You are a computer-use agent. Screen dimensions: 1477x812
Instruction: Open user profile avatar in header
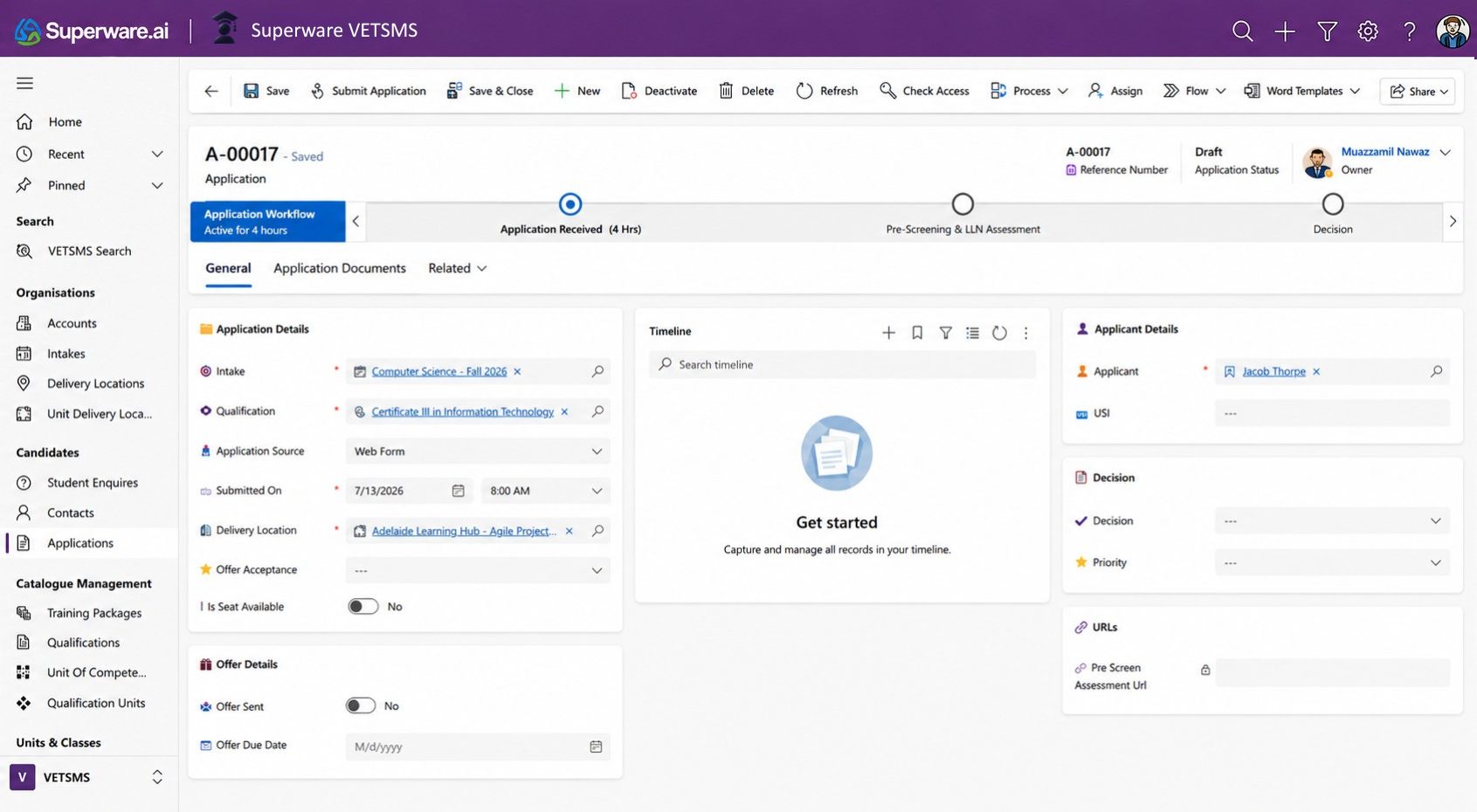[x=1453, y=31]
